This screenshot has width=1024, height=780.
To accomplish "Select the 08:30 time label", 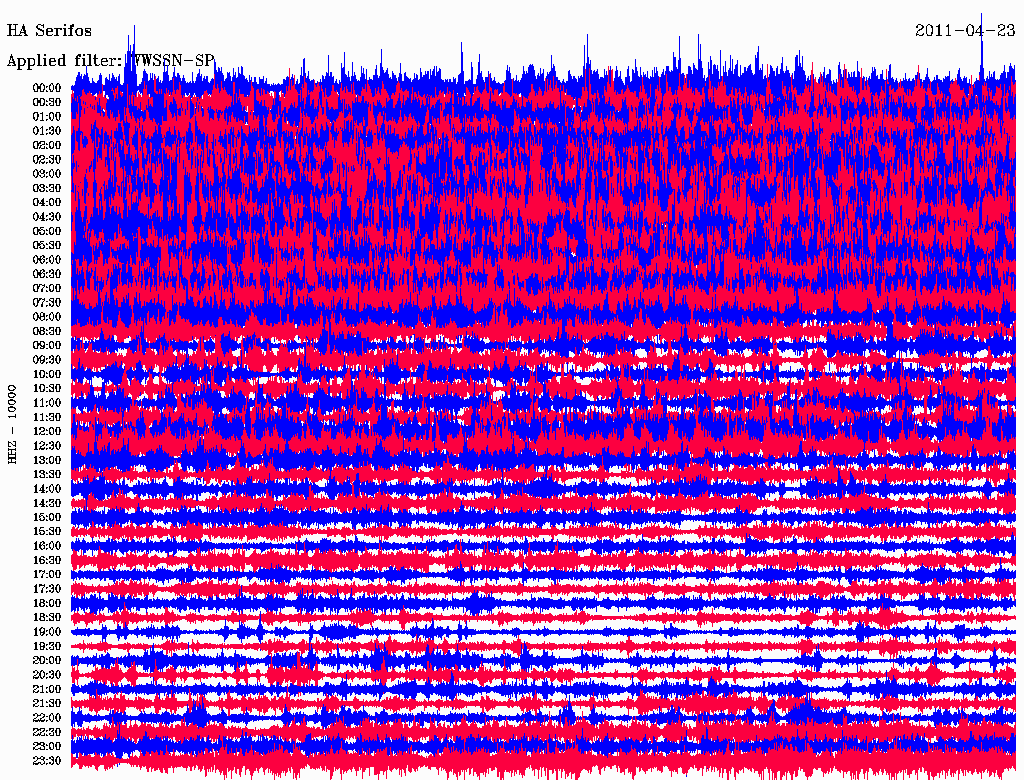I will coord(47,331).
